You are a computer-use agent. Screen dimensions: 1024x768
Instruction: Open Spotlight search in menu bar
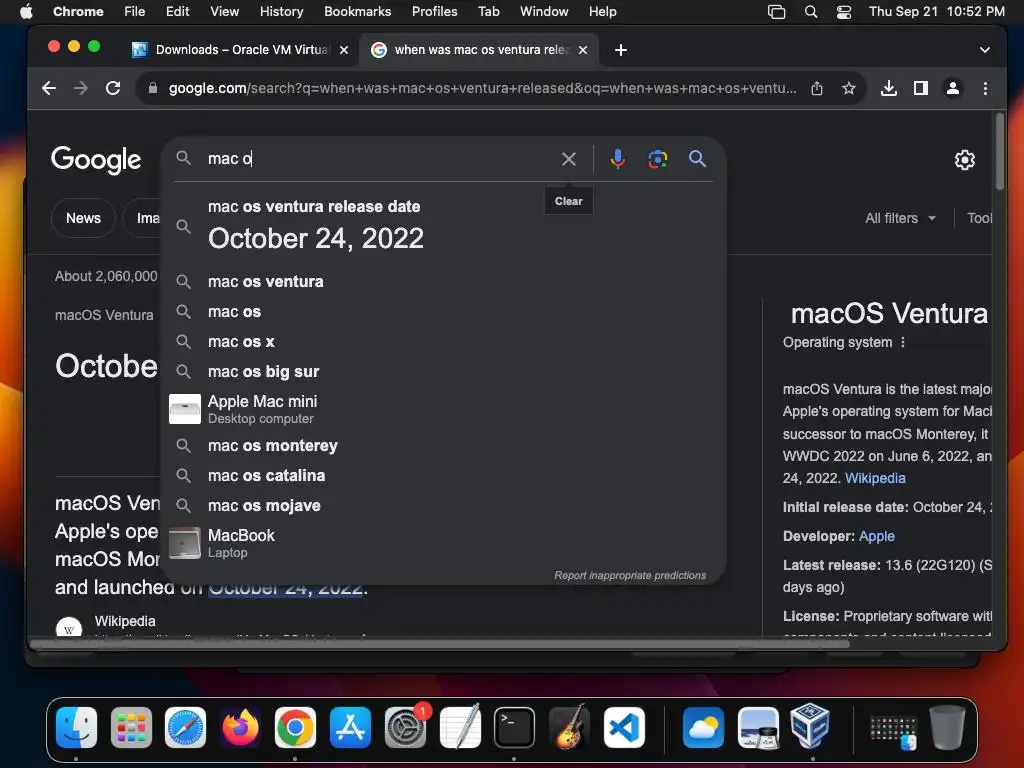pyautogui.click(x=810, y=11)
